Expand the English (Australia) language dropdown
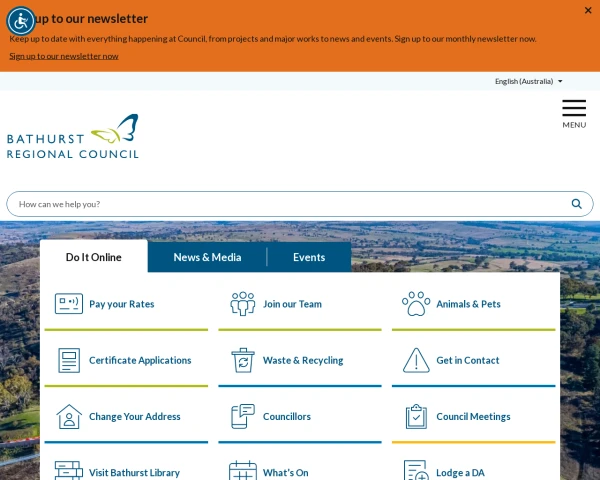This screenshot has height=480, width=600. pyautogui.click(x=528, y=81)
